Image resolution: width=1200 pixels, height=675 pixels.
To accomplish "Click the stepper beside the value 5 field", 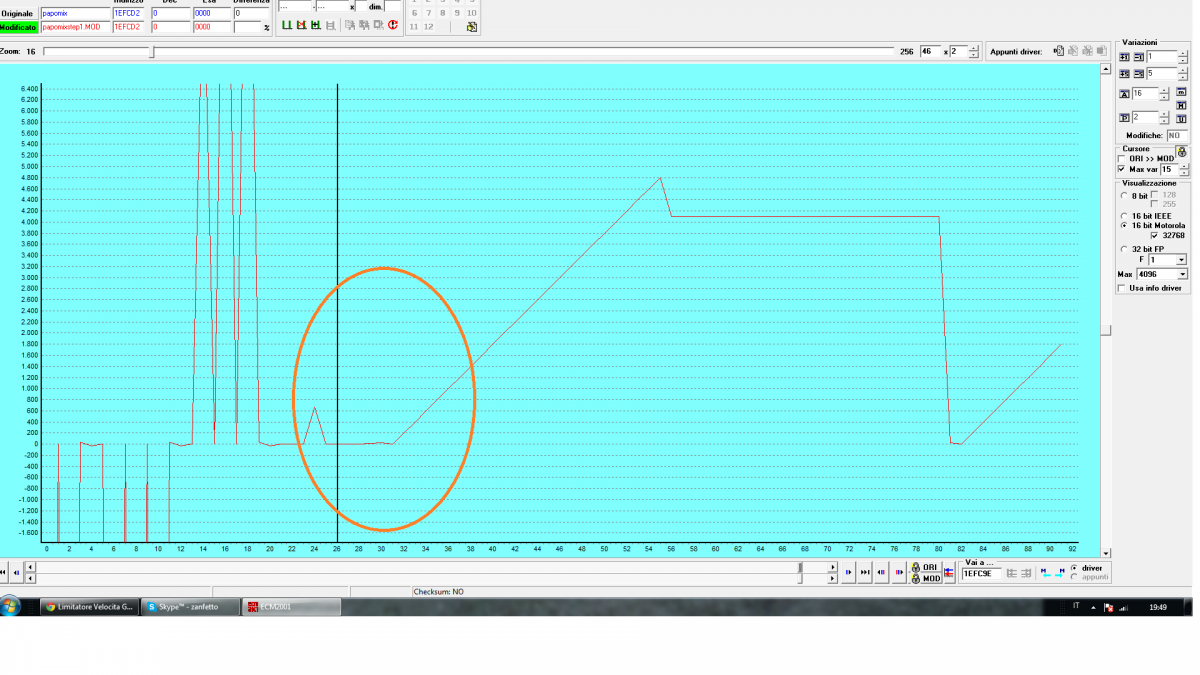I will click(x=1183, y=73).
